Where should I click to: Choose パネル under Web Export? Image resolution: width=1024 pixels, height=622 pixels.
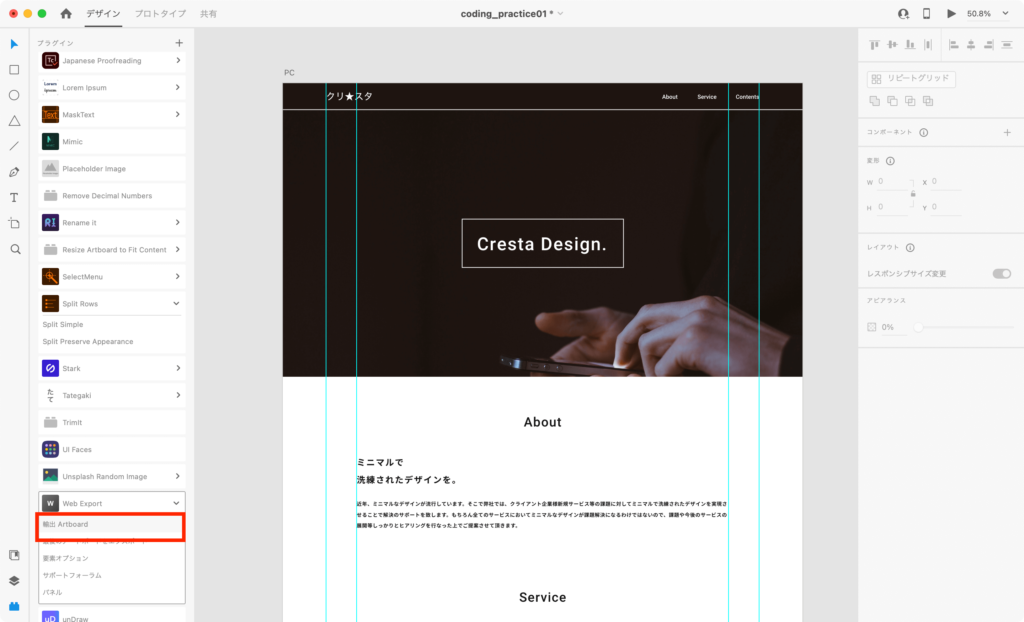52,593
